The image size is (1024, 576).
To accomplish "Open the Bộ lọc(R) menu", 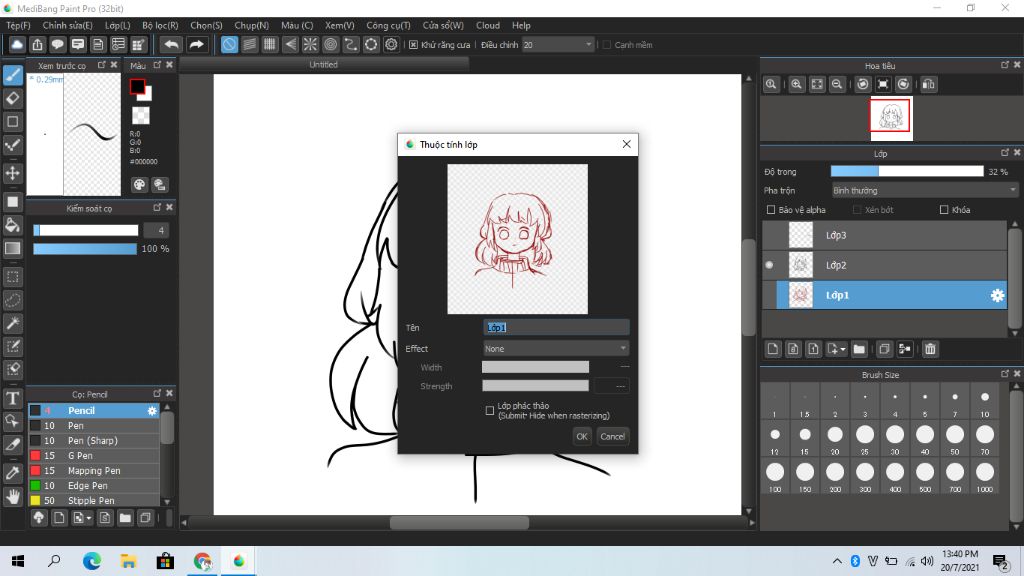I will tap(160, 25).
